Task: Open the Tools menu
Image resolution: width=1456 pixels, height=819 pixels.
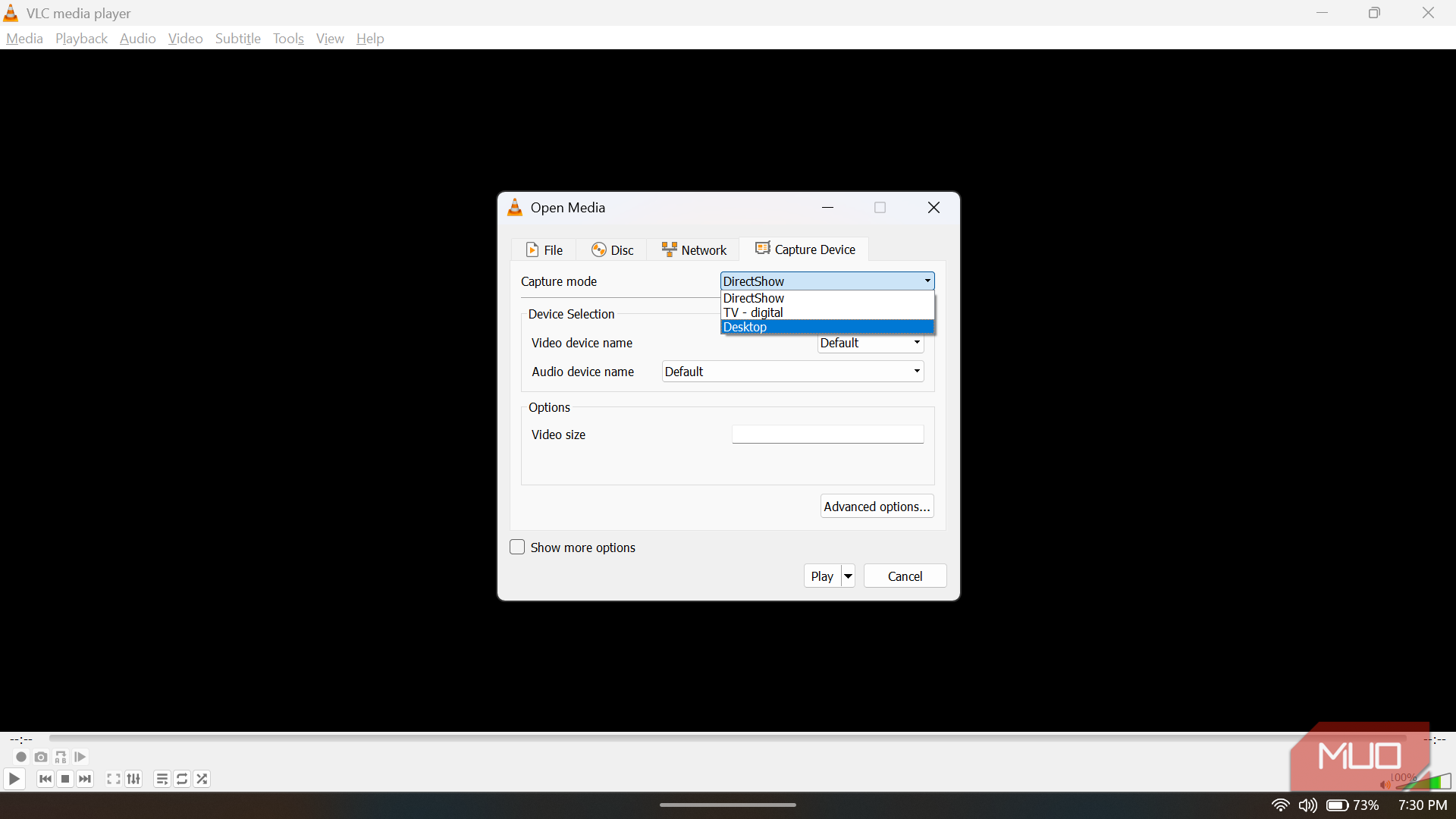Action: (x=288, y=39)
